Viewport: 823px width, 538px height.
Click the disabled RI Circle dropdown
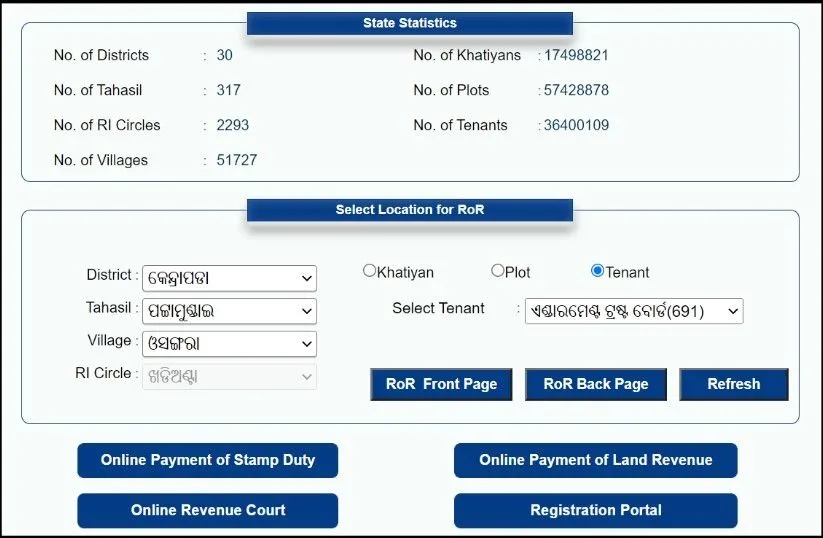(x=229, y=376)
